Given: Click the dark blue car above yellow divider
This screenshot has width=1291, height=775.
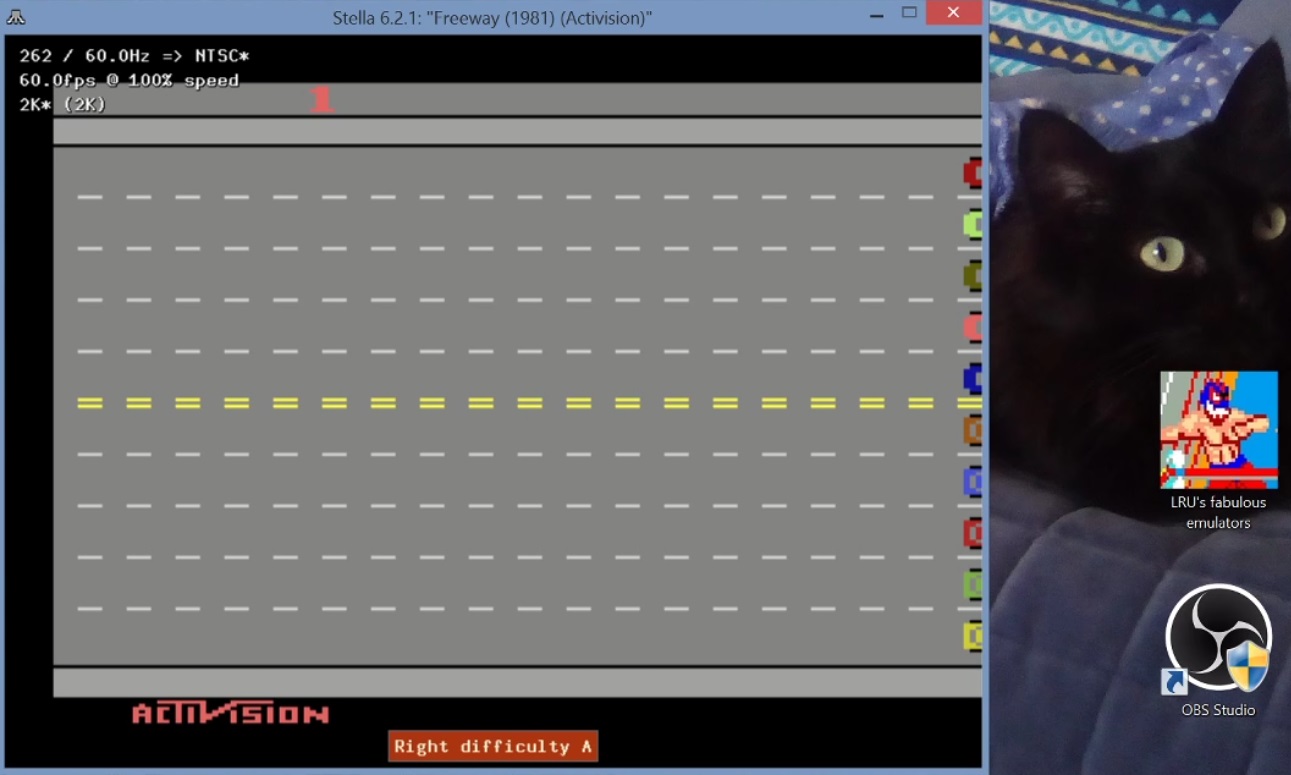Looking at the screenshot, I should (972, 378).
